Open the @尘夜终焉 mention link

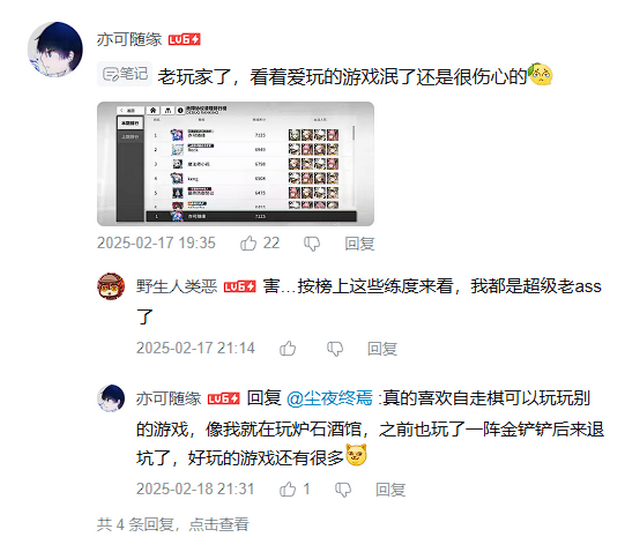[x=329, y=398]
